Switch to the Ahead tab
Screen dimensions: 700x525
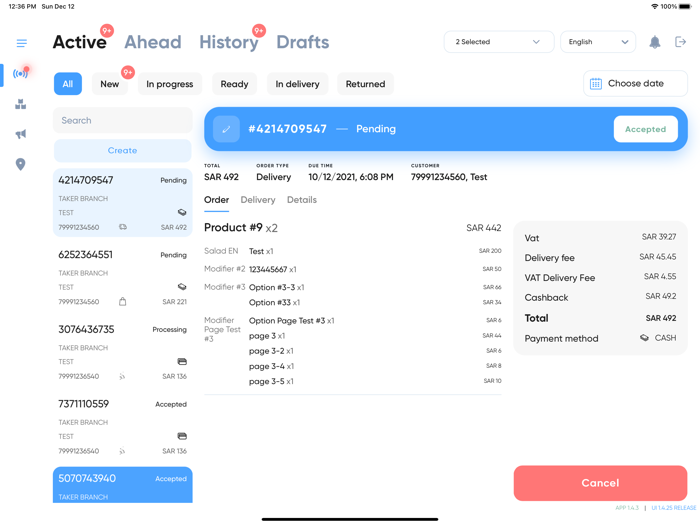tap(153, 42)
